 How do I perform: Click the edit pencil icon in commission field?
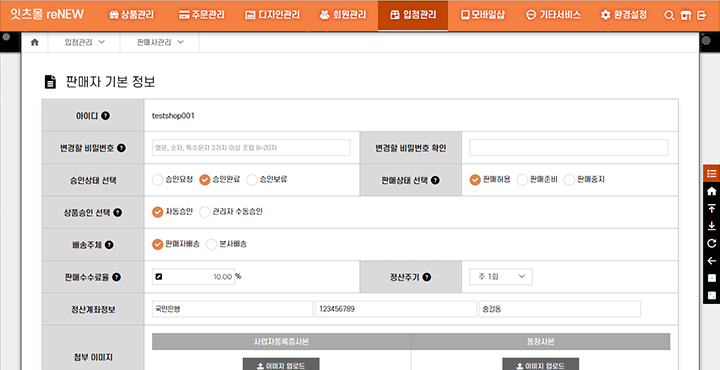click(159, 277)
